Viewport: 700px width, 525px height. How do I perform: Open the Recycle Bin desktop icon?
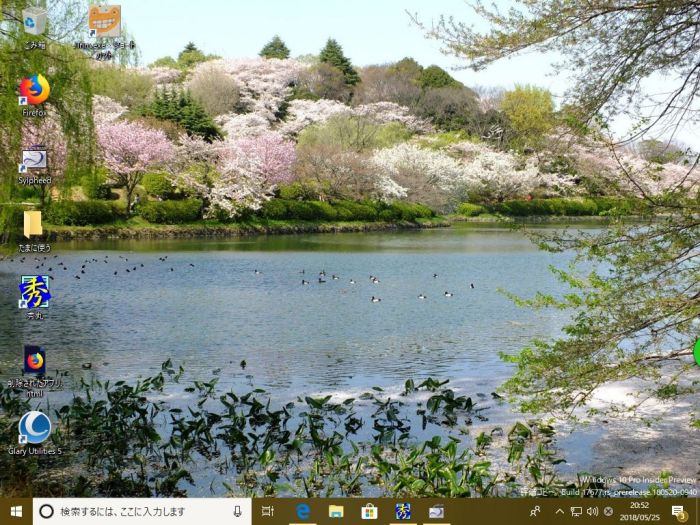point(34,23)
